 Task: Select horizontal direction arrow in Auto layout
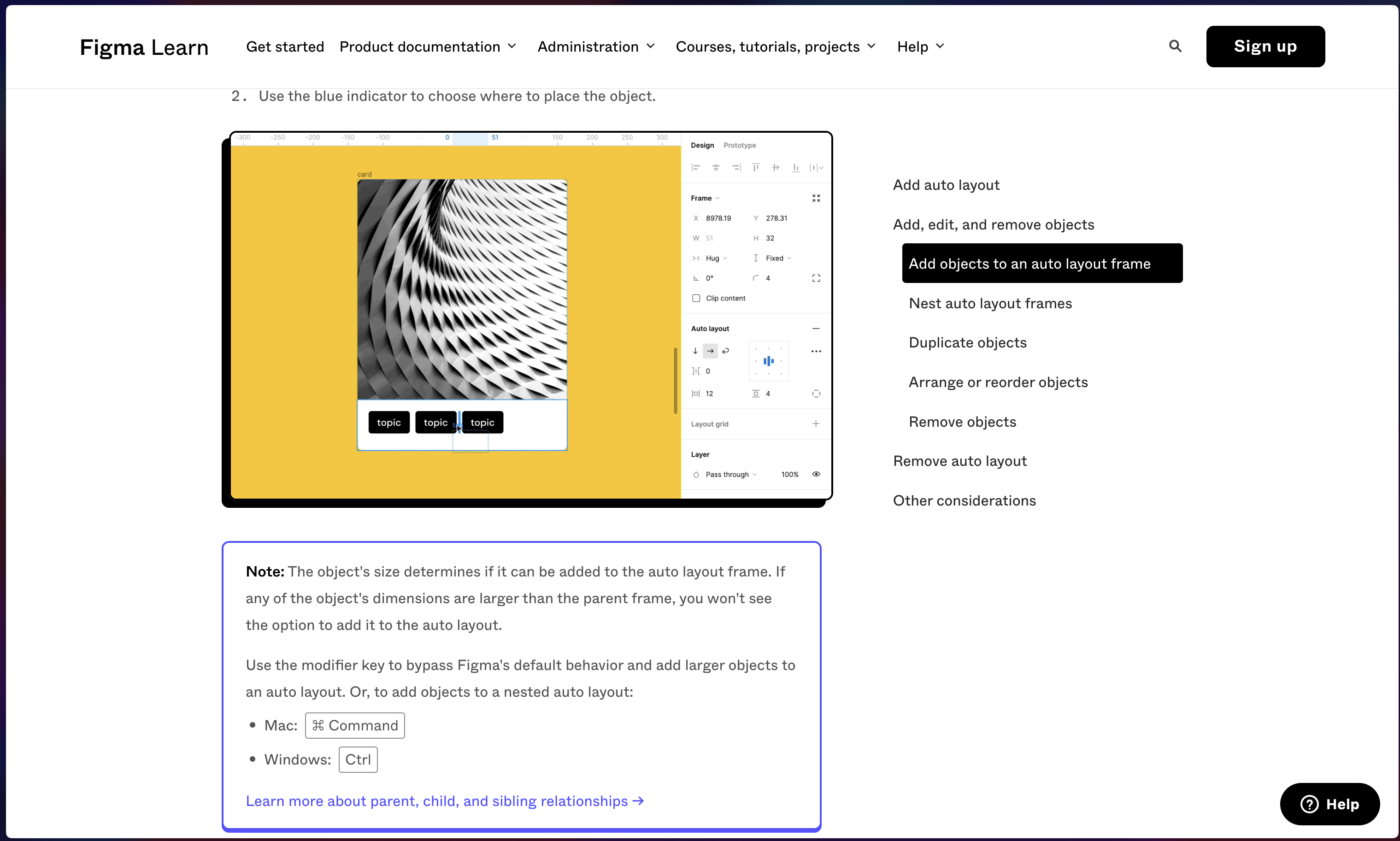click(x=710, y=351)
